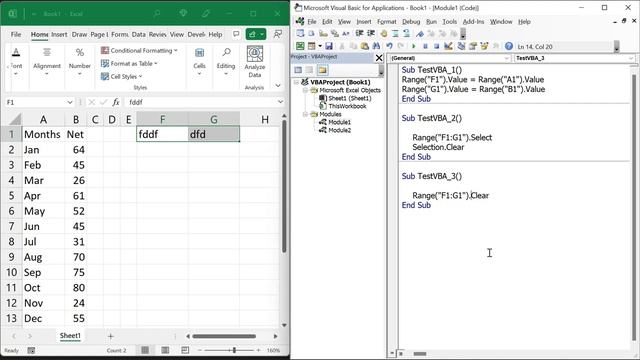Select Sheet1 (Sheet1) in project tree
This screenshot has width=640, height=360.
coord(350,98)
